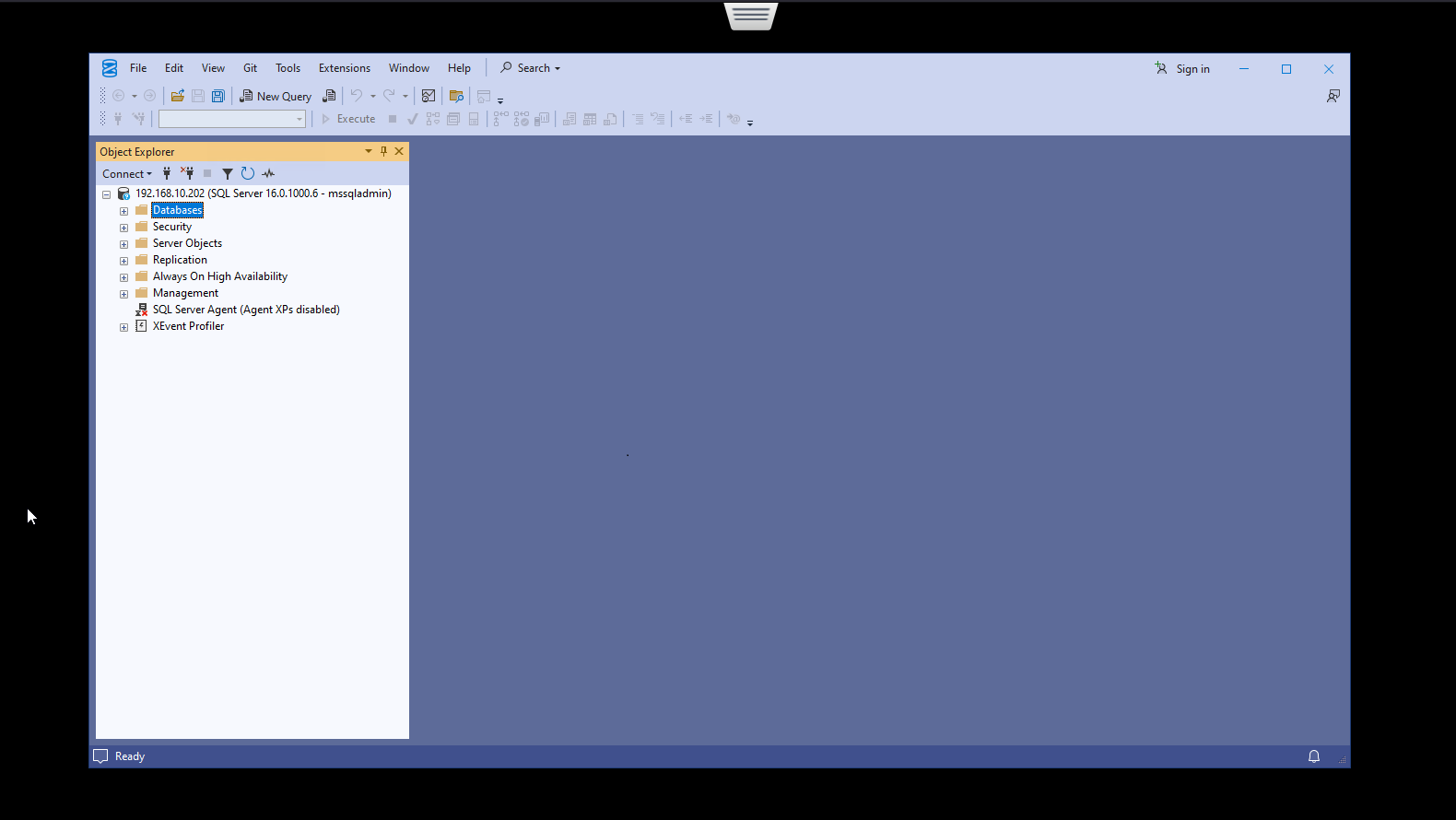Screen dimensions: 1456x820
Task: Open the Tools menu
Action: (x=288, y=68)
